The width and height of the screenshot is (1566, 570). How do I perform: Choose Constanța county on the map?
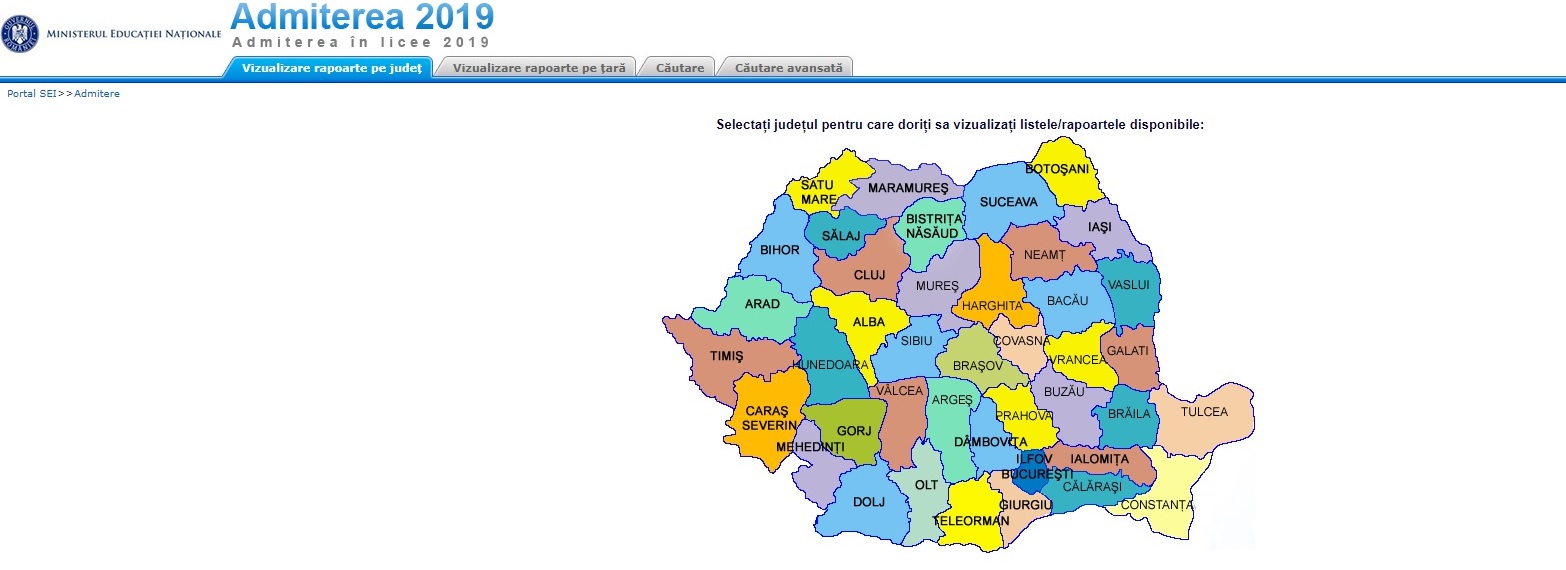point(1157,505)
